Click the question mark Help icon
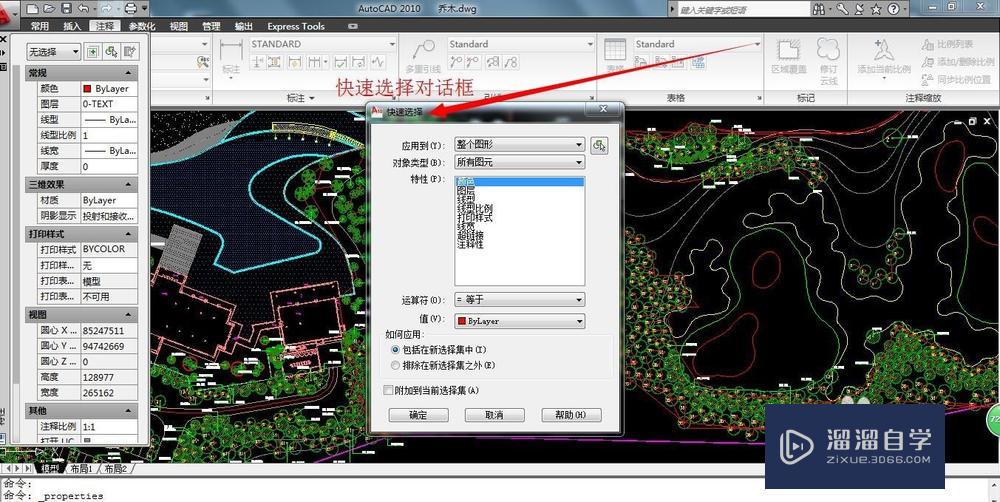This screenshot has width=1000, height=502. 893,9
